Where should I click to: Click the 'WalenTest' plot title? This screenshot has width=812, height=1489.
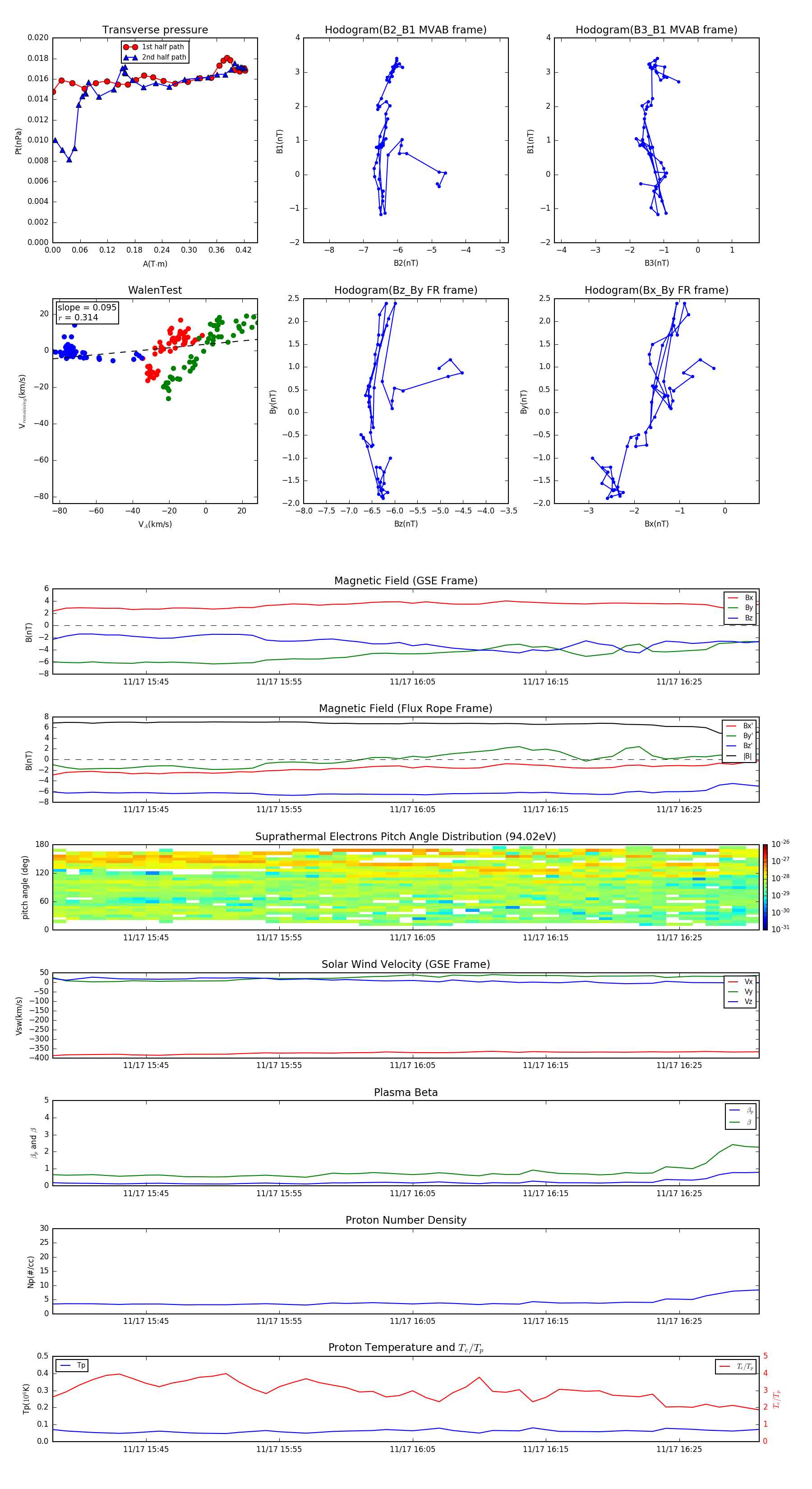[155, 290]
